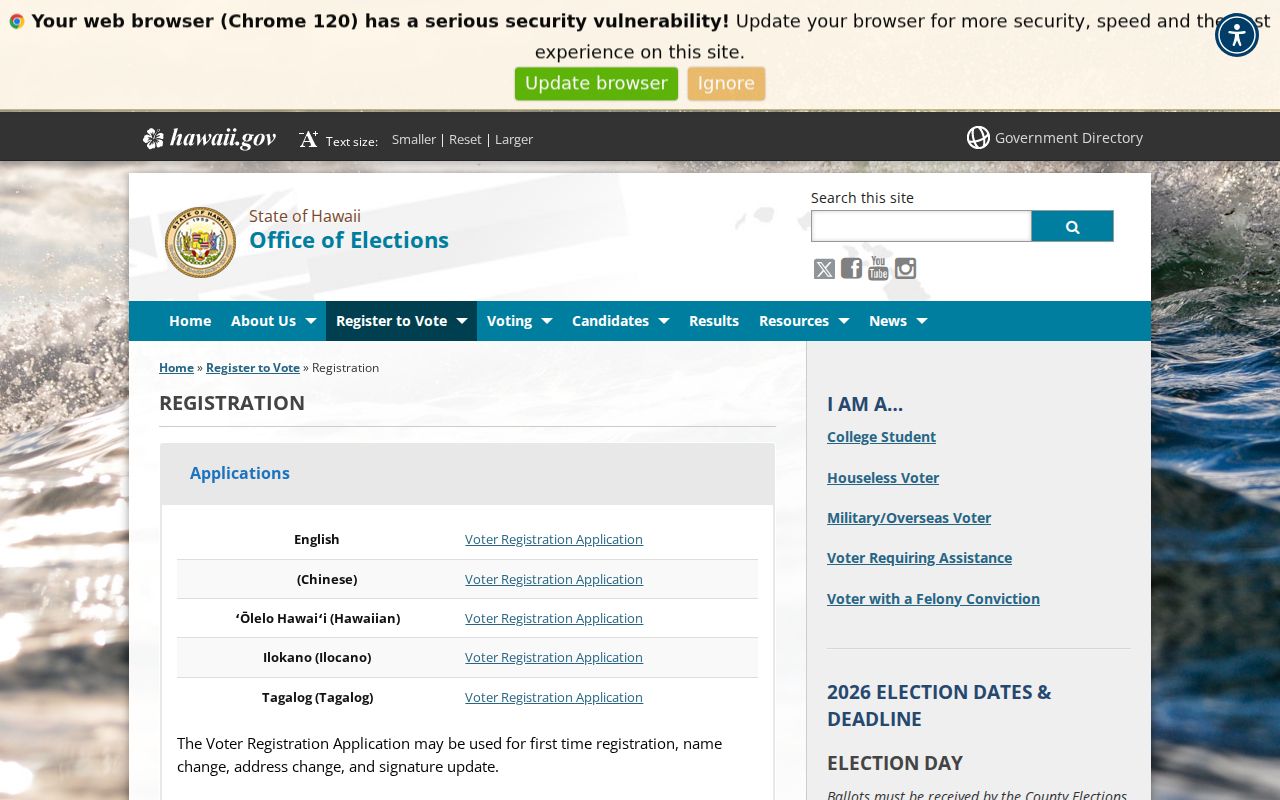Screen dimensions: 1280x800
Task: Open the Voter Requiring Assistance link
Action: [x=919, y=558]
